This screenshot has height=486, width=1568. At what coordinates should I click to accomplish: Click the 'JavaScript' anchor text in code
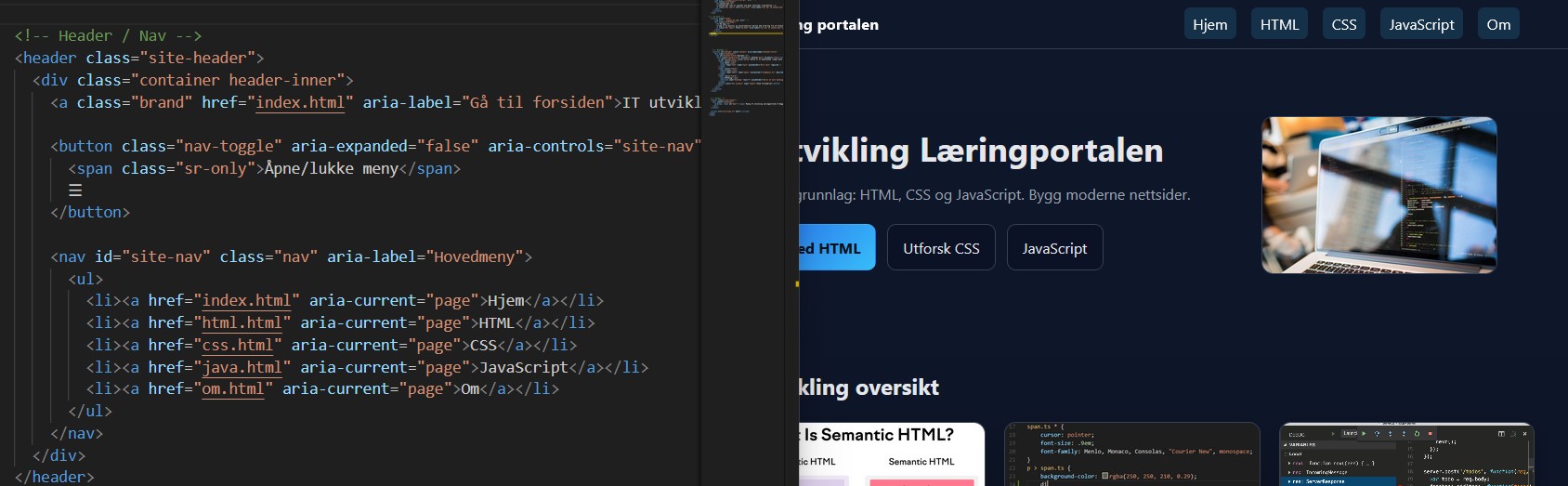pyautogui.click(x=524, y=367)
